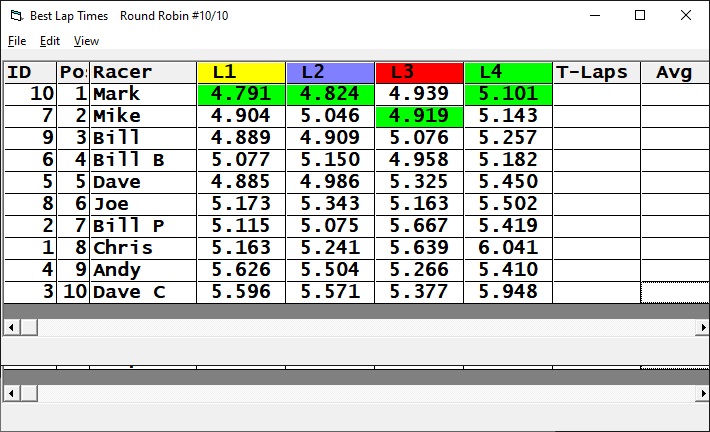Select the red L3 lane header

(x=419, y=72)
